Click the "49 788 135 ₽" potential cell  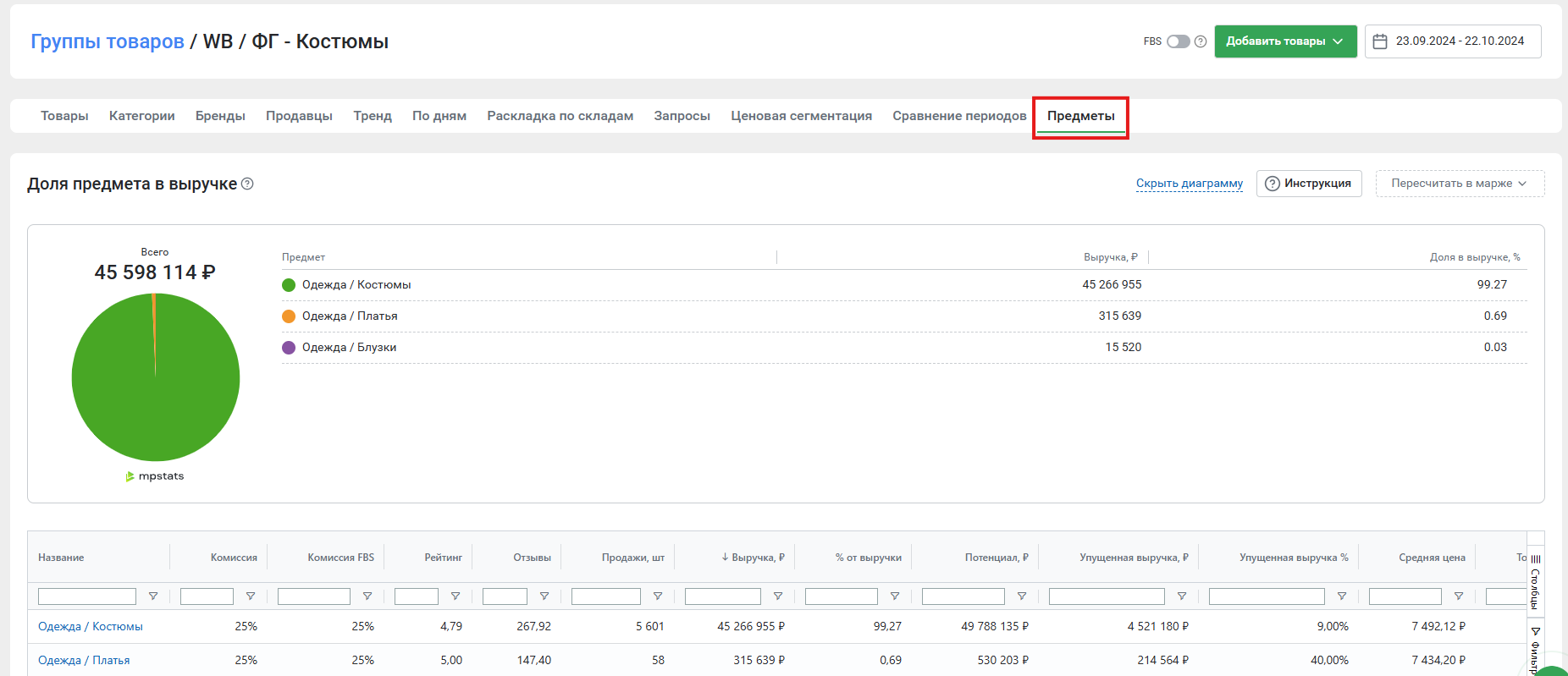[x=995, y=627]
